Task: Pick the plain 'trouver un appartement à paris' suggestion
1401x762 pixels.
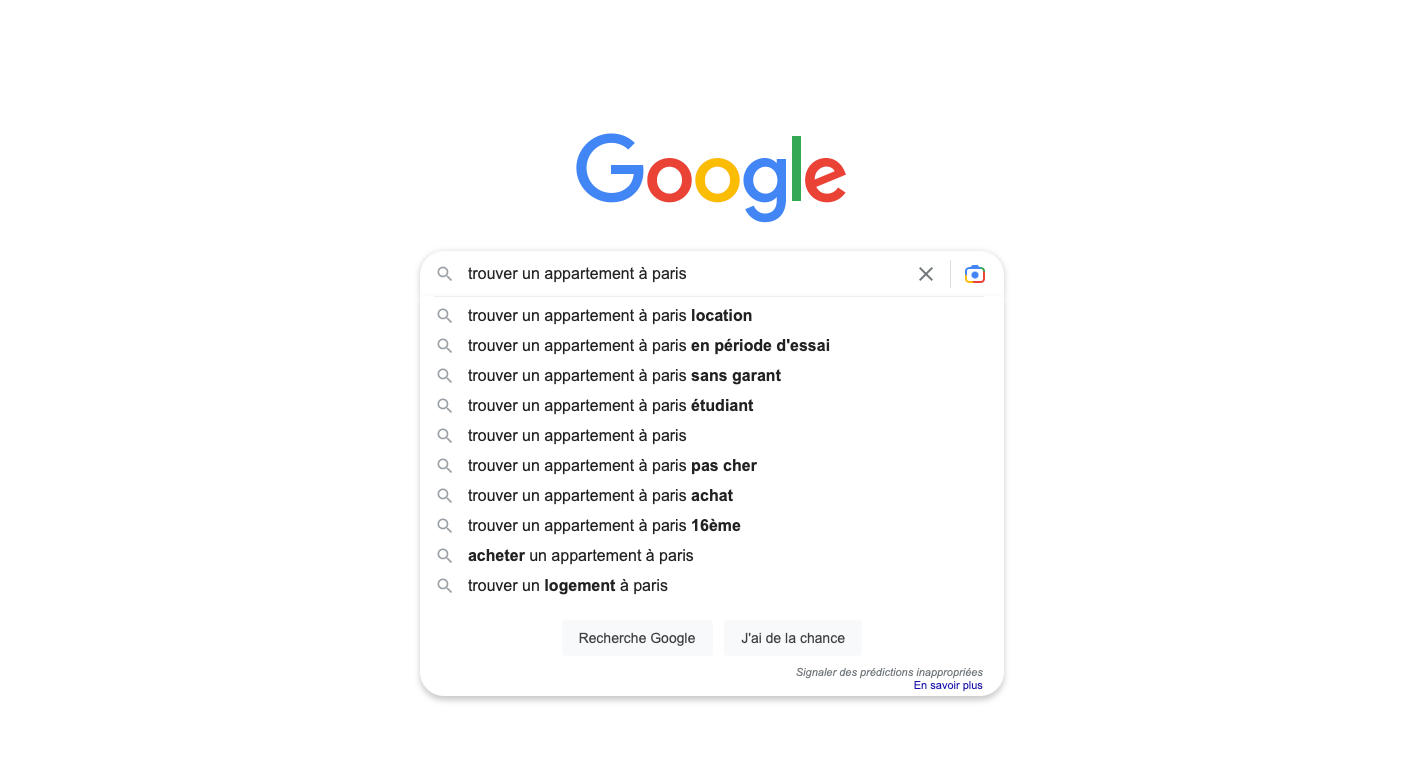Action: click(x=712, y=436)
